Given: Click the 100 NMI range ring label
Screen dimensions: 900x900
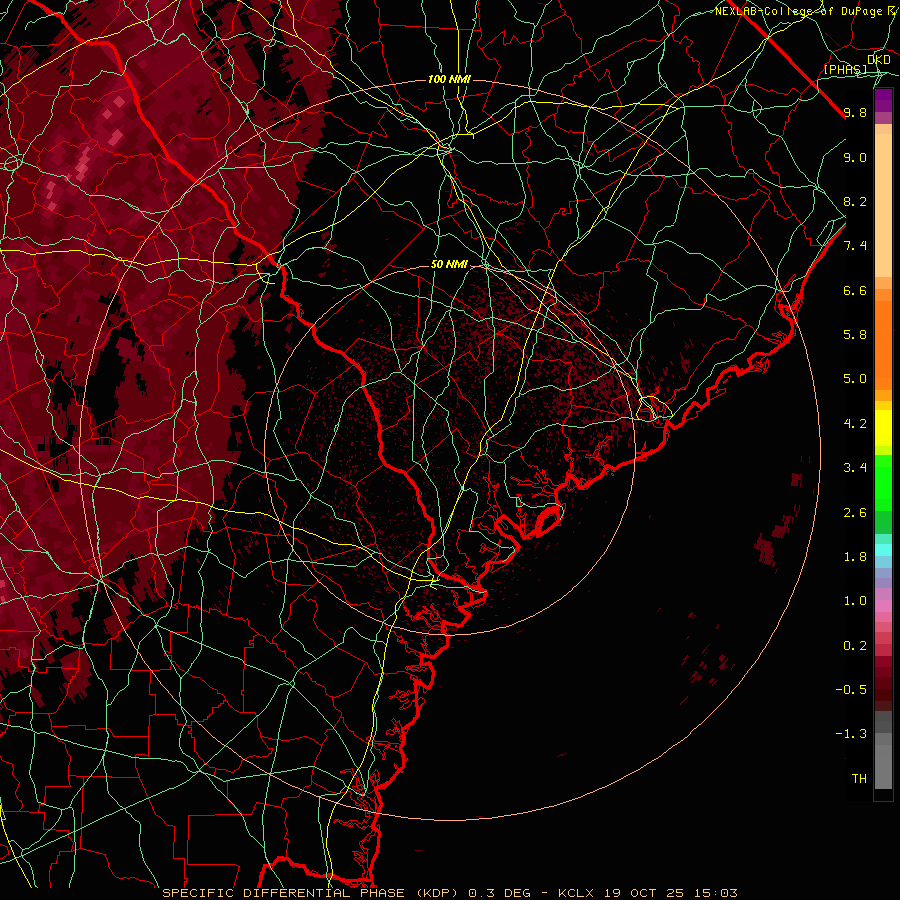Looking at the screenshot, I should point(449,79).
